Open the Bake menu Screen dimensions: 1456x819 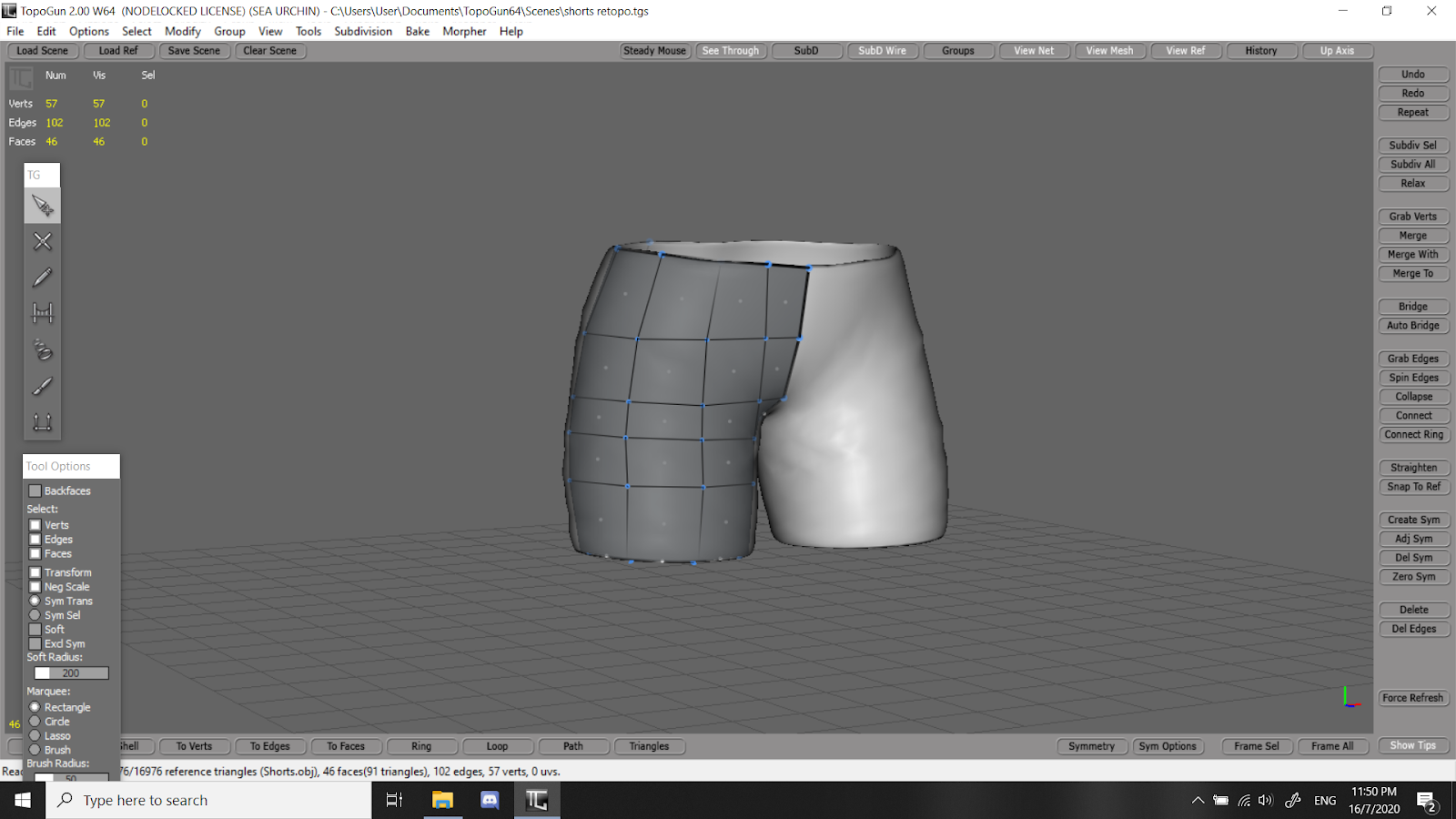[x=418, y=31]
